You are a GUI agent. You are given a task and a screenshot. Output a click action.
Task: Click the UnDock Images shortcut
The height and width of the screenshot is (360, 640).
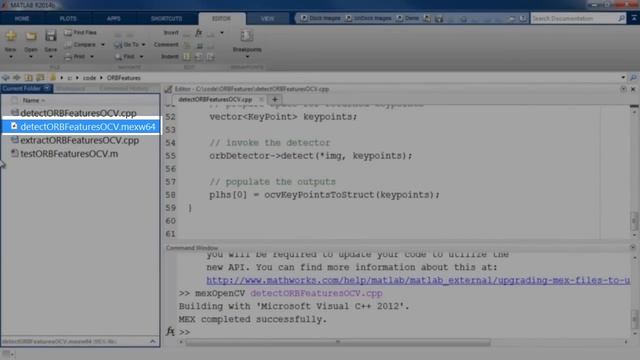(368, 18)
